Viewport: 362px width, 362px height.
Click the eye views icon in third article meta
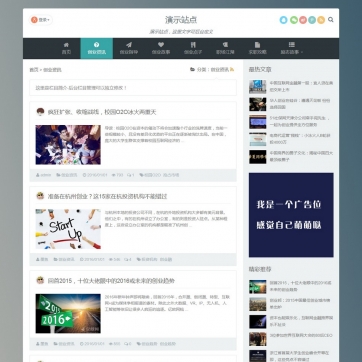click(x=111, y=344)
